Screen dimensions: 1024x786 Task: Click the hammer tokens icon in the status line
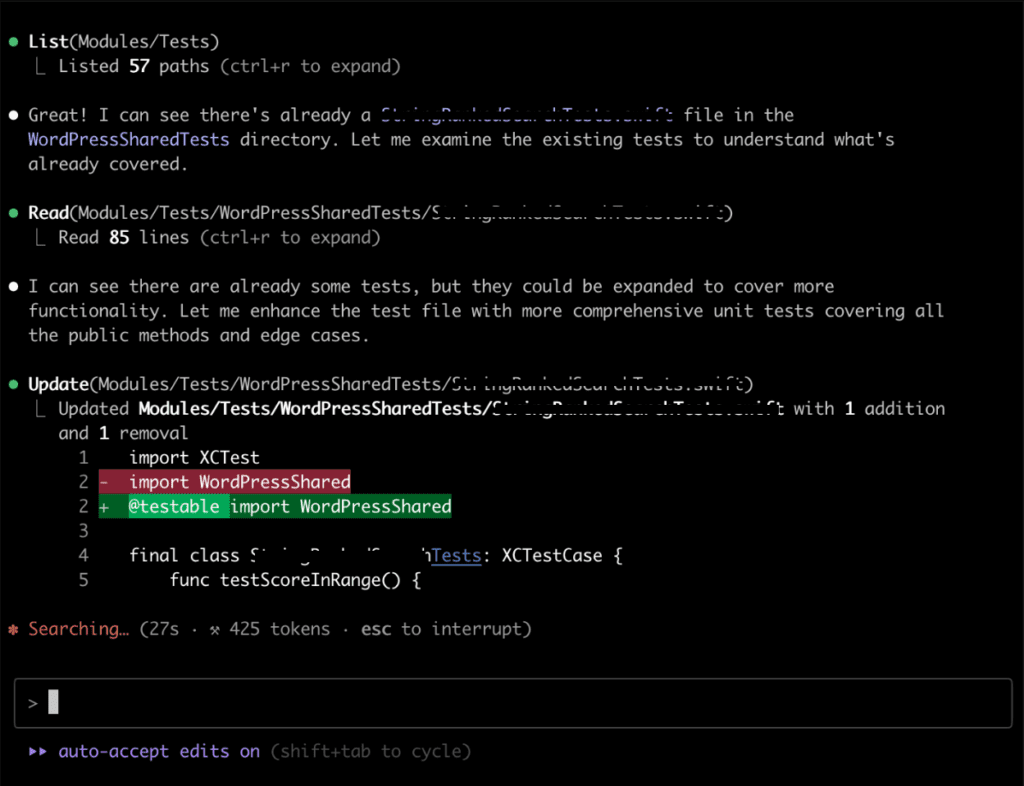[x=214, y=629]
